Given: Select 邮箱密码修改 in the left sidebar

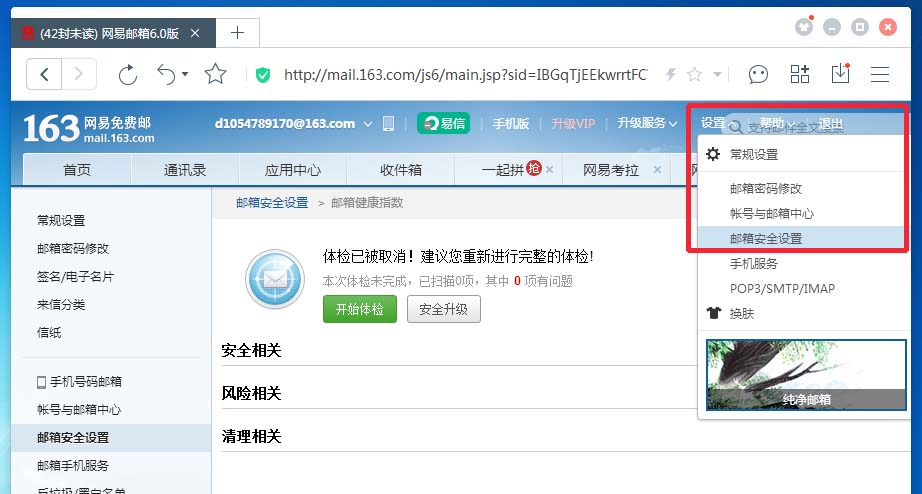Looking at the screenshot, I should (73, 248).
